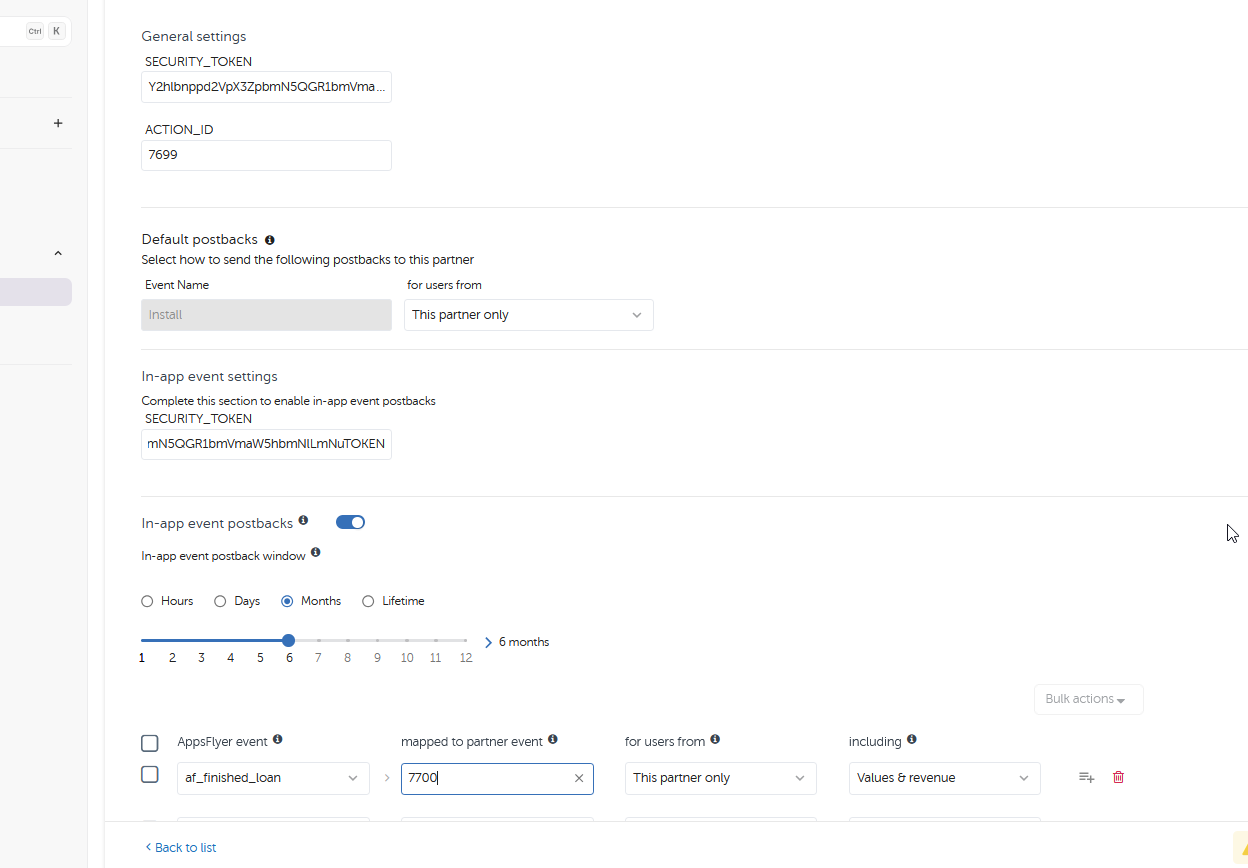Open the Bulk actions dropdown
The height and width of the screenshot is (868, 1248).
click(x=1088, y=699)
